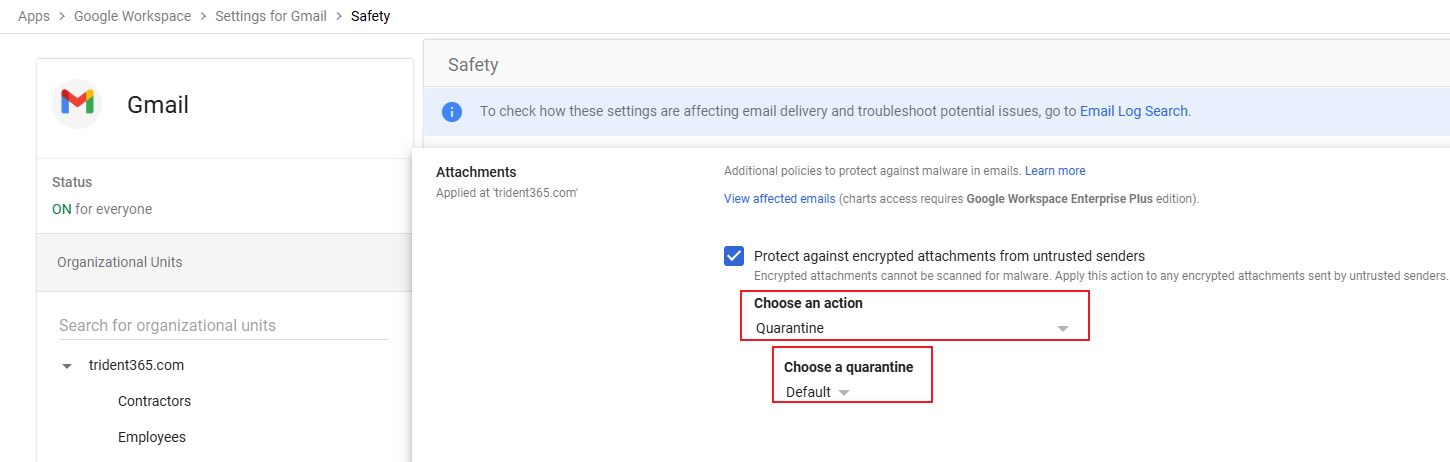Open Settings for Gmail breadcrumb
Viewport: 1450px width, 462px height.
point(271,16)
